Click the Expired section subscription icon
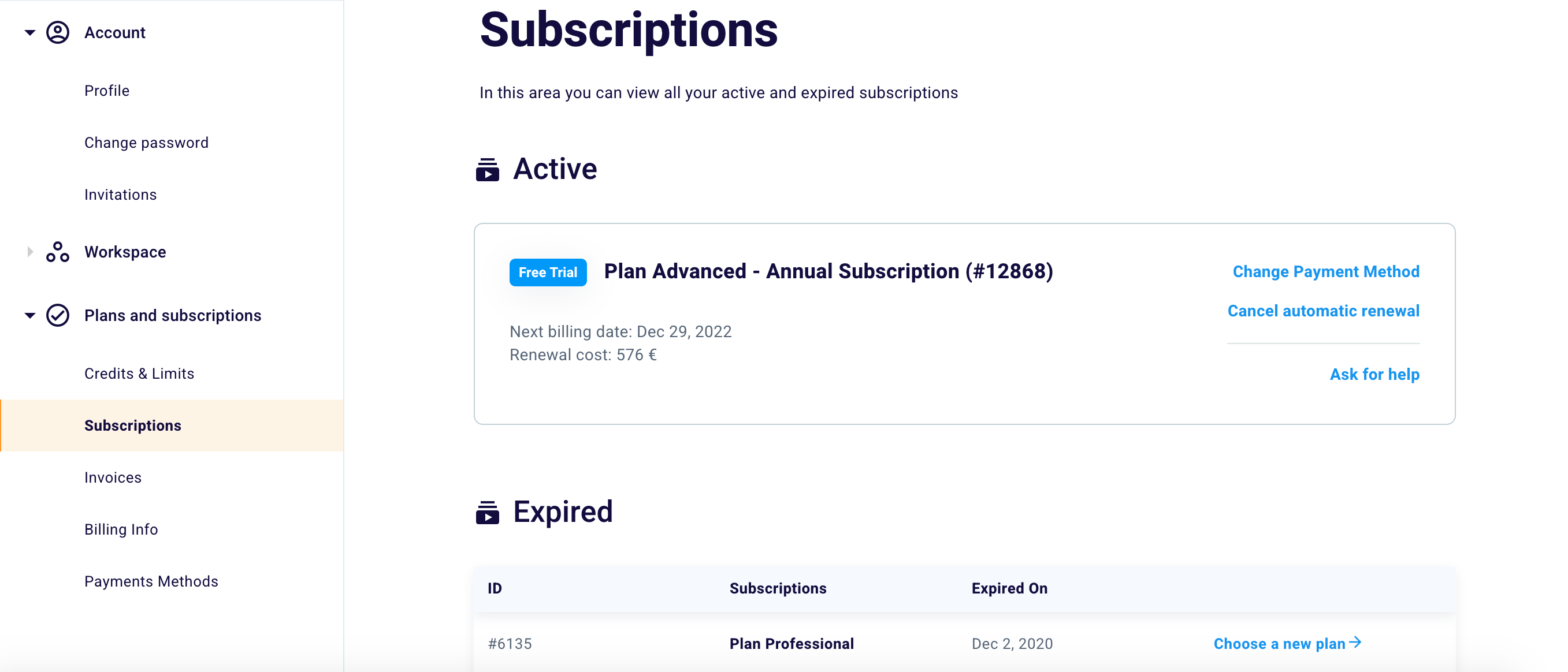 coord(487,513)
